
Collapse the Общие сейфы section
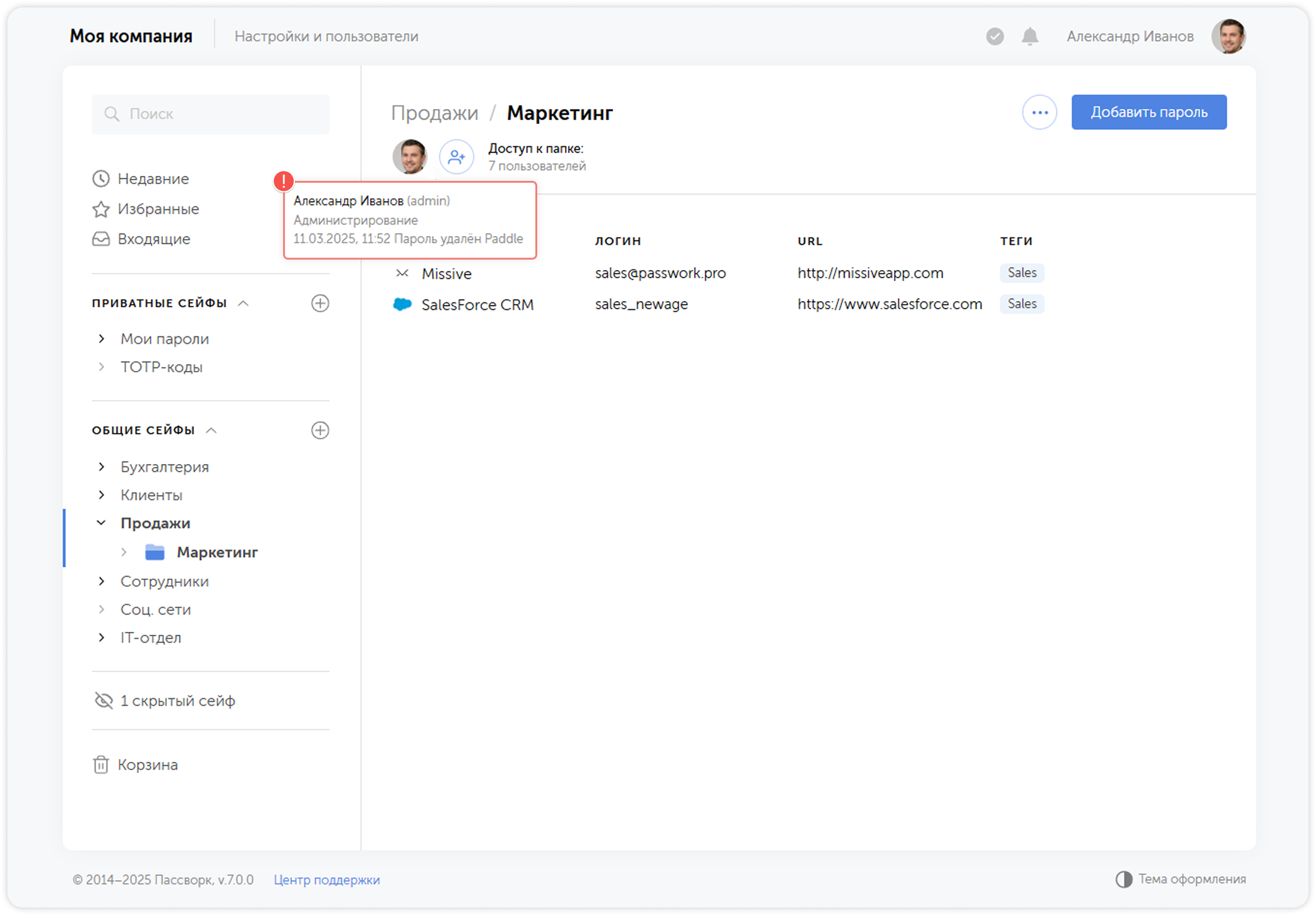pos(211,431)
